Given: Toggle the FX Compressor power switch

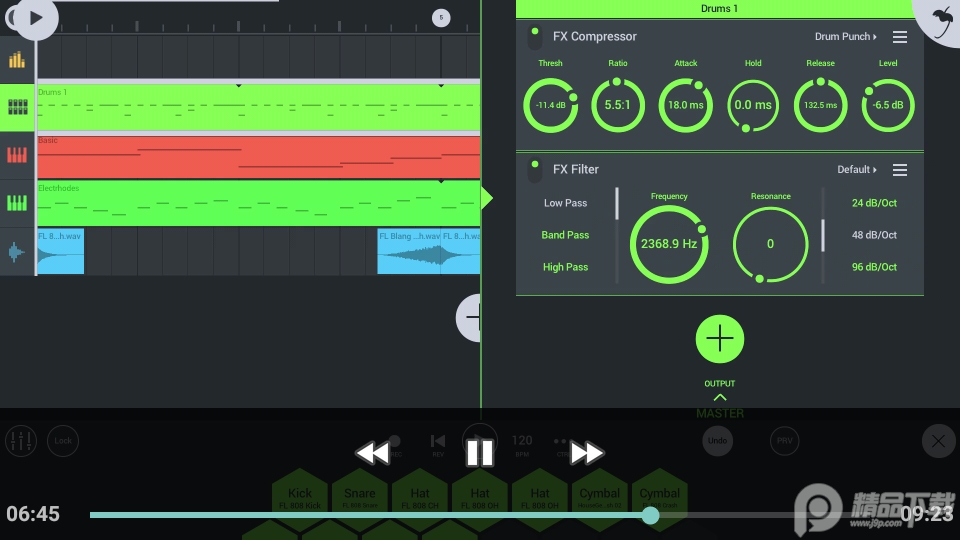Looking at the screenshot, I should (534, 37).
